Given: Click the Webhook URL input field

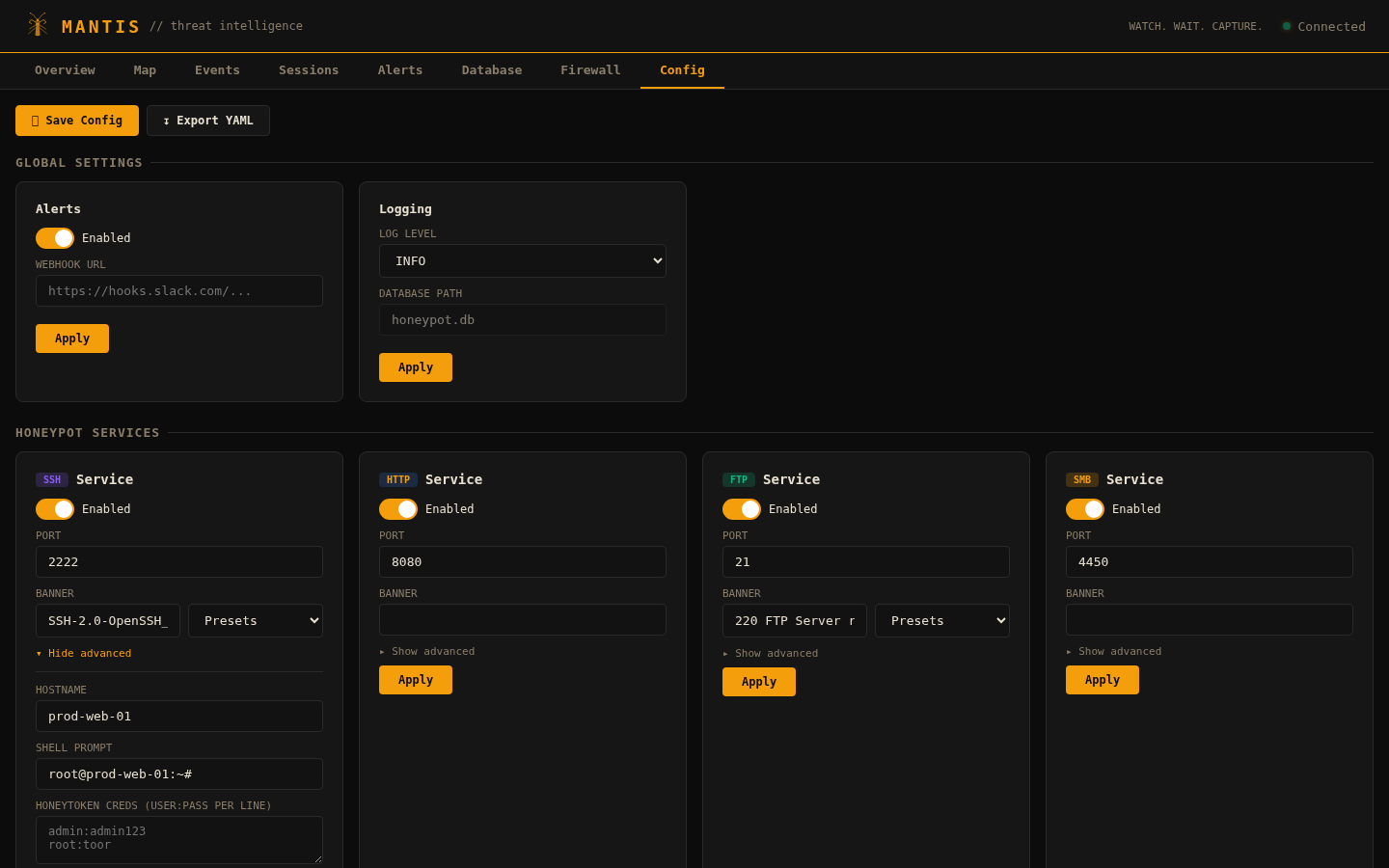Looking at the screenshot, I should coord(179,291).
